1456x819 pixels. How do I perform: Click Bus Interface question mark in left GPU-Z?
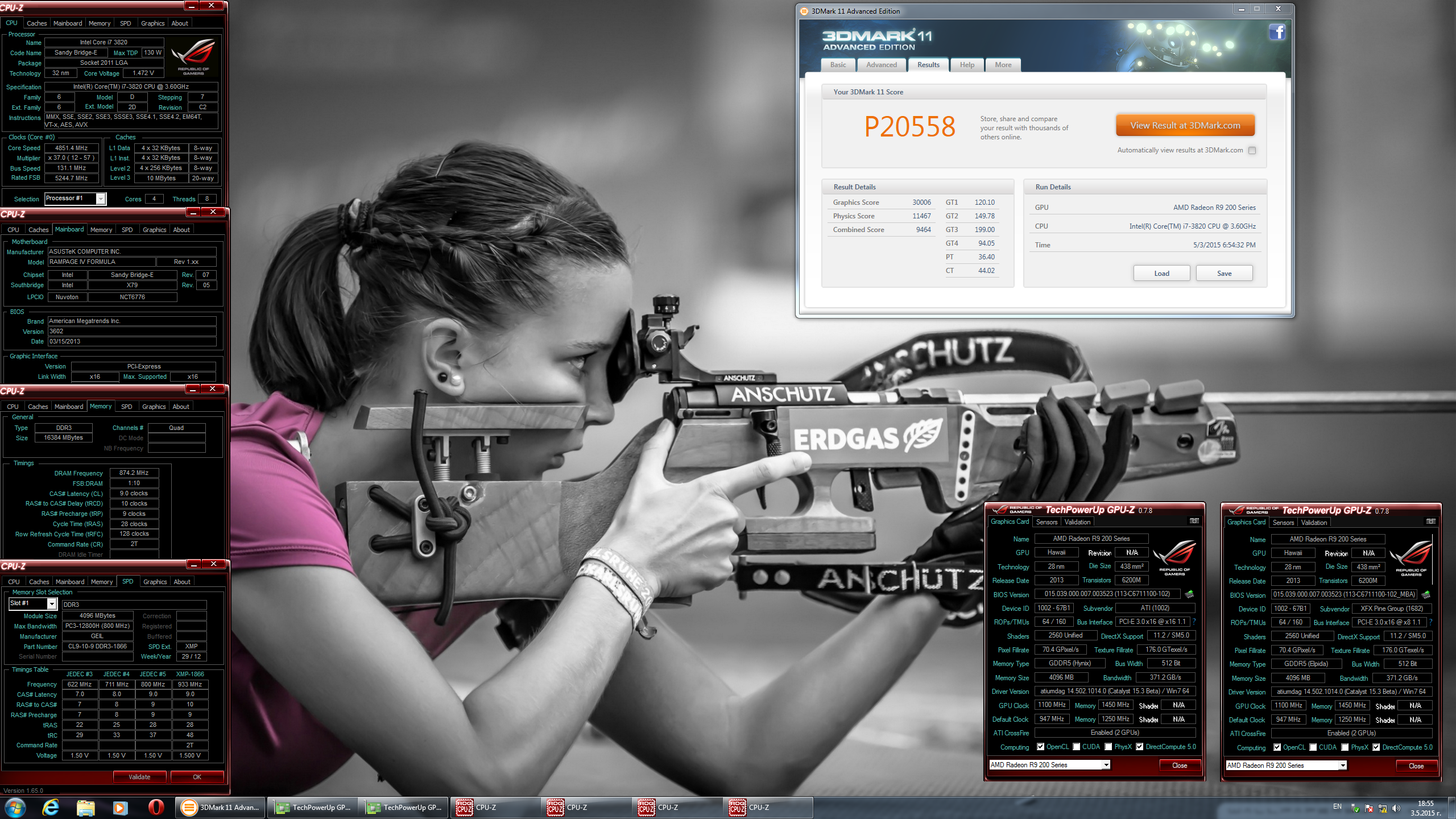pyautogui.click(x=1194, y=622)
